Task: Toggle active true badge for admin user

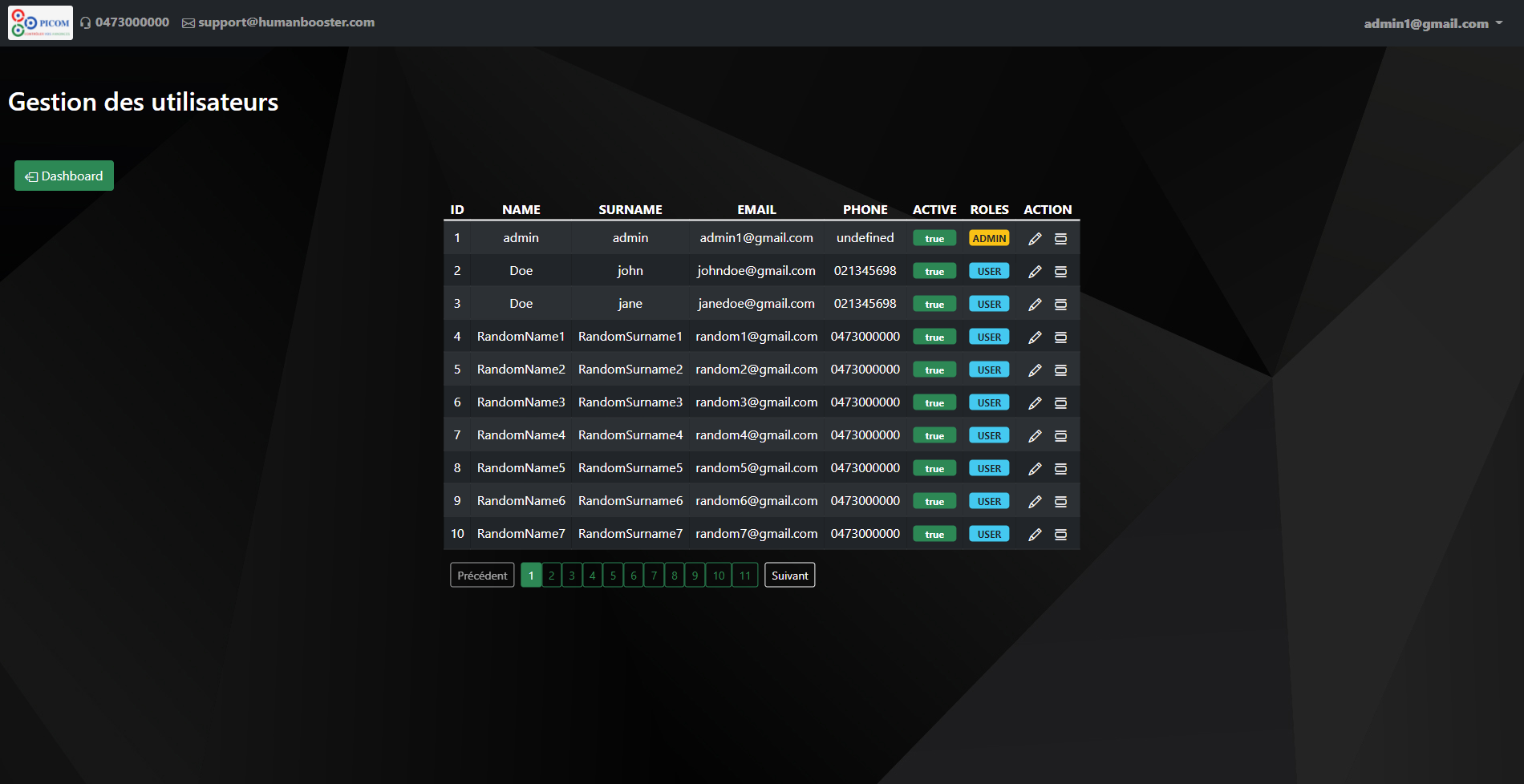Action: point(934,239)
